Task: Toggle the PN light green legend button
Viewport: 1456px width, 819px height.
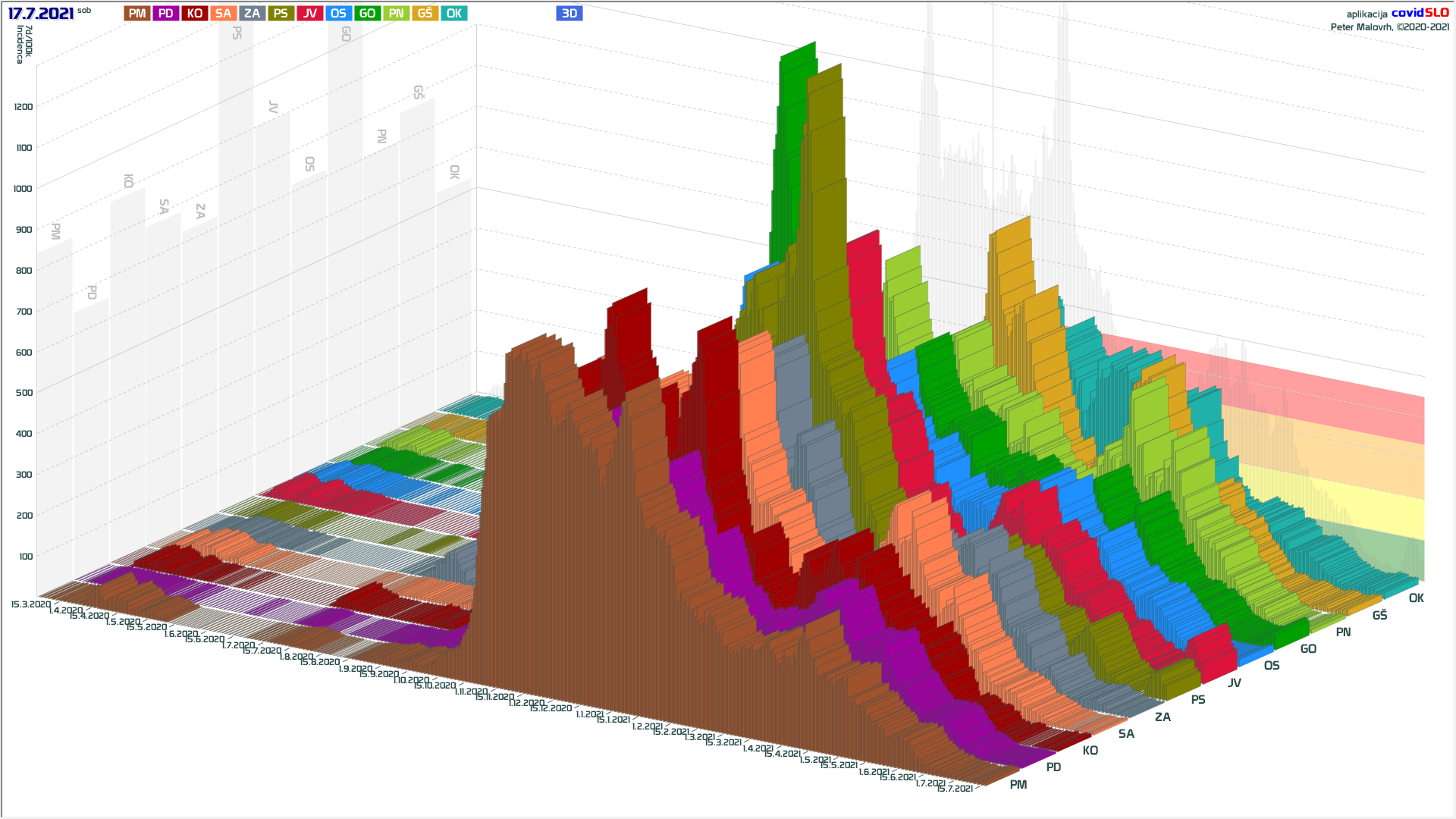Action: click(396, 14)
